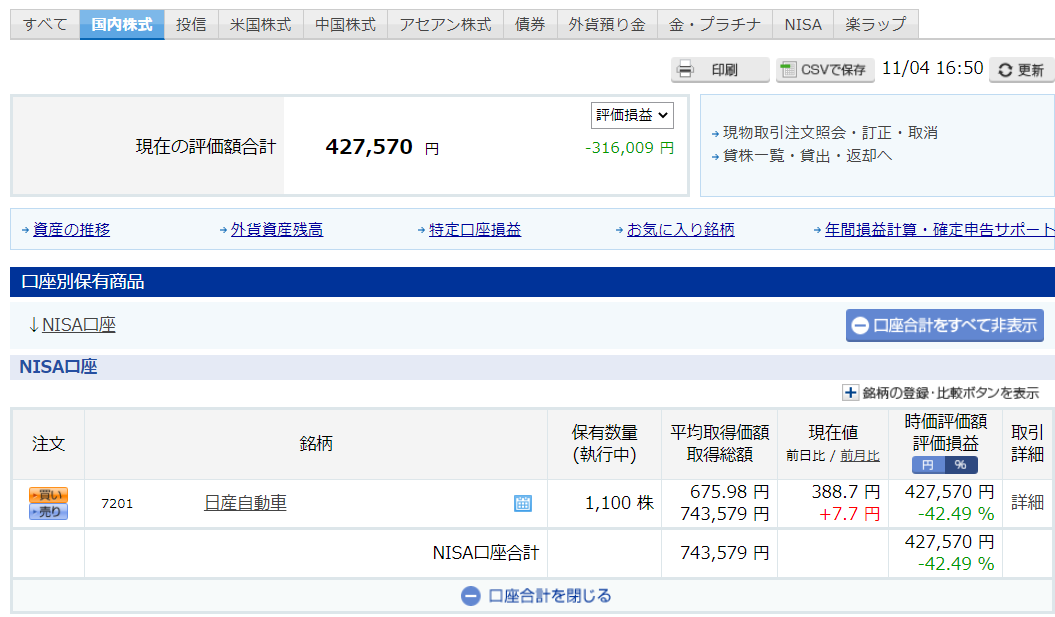1055x617 pixels.
Task: Open the 金・プラチナ tab
Action: pyautogui.click(x=715, y=25)
